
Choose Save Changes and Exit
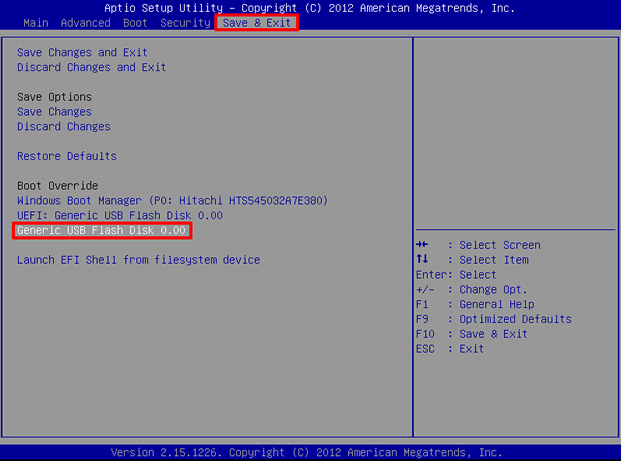pyautogui.click(x=82, y=52)
